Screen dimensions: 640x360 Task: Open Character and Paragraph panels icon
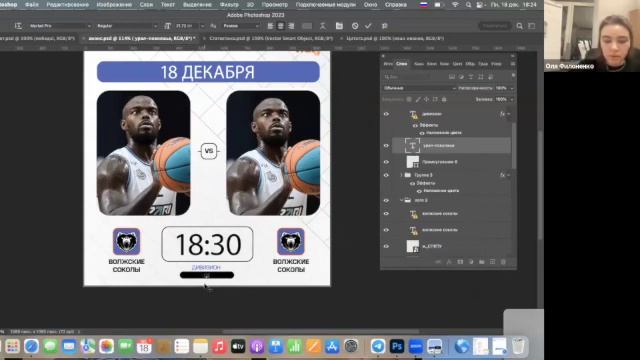[x=339, y=26]
